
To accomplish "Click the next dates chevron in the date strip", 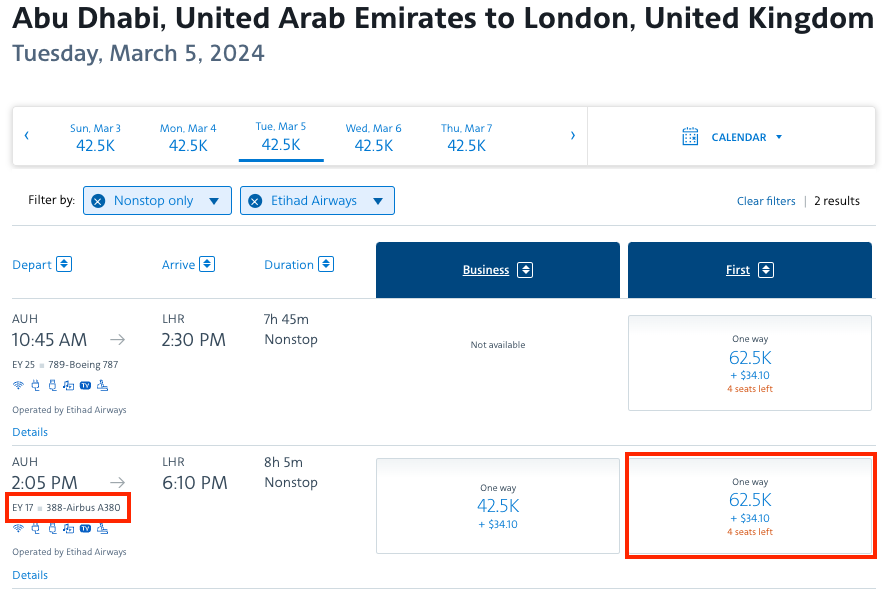I will click(572, 135).
